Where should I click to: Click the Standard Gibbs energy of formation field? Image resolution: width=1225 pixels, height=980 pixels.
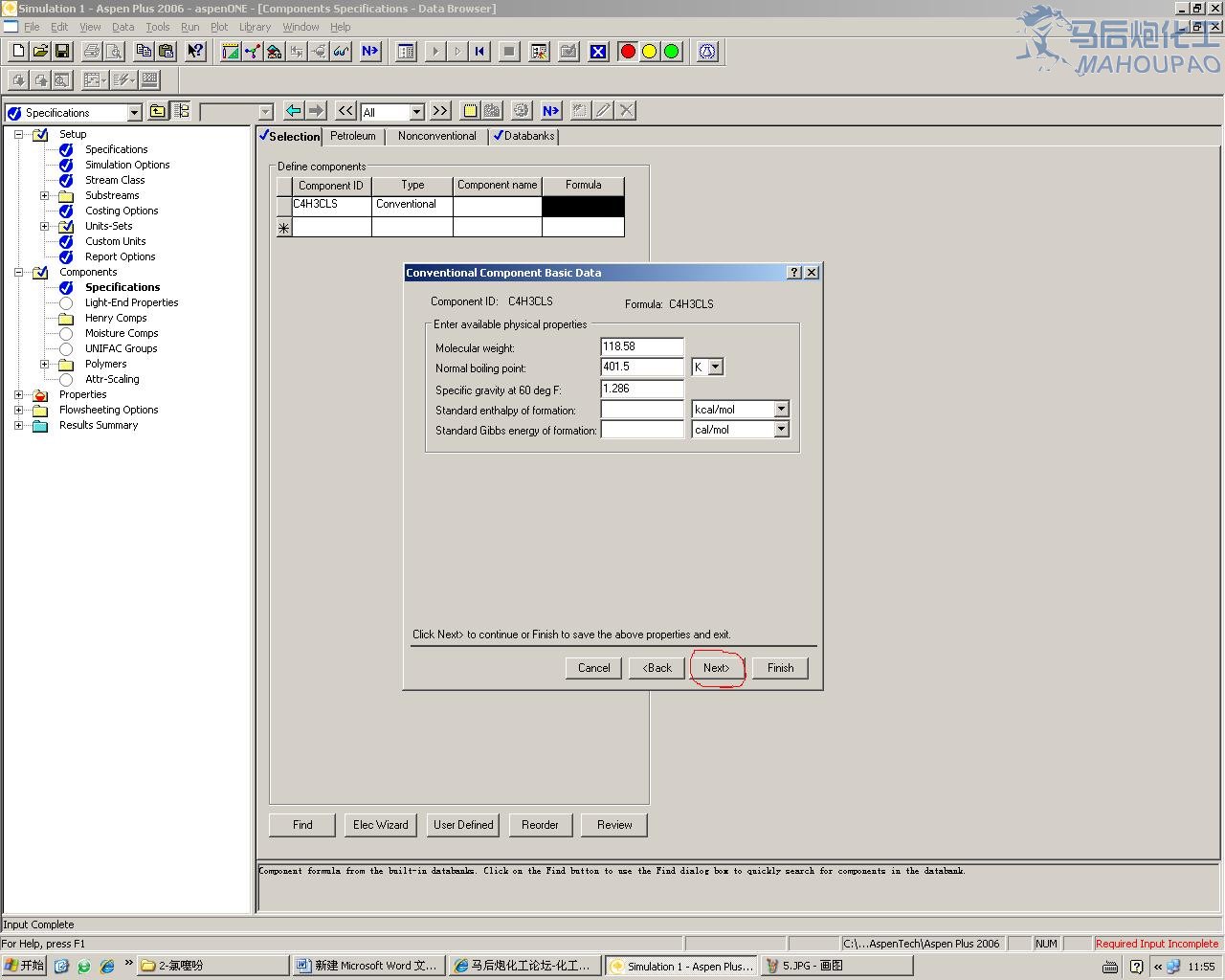(x=641, y=430)
